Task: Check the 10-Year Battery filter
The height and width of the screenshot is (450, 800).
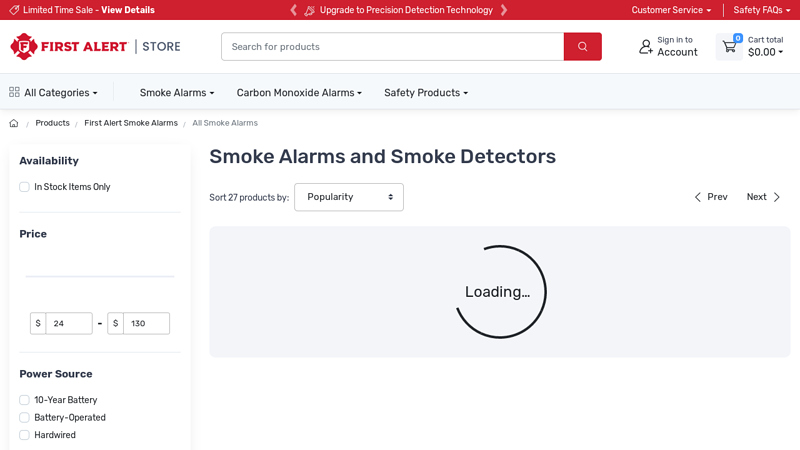Action: (24, 399)
